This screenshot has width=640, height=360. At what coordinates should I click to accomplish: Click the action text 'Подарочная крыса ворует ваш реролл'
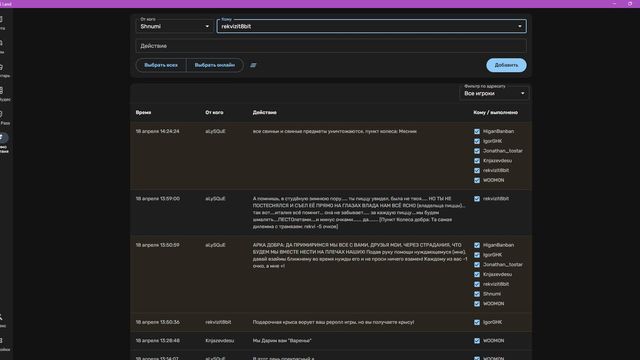click(x=333, y=322)
